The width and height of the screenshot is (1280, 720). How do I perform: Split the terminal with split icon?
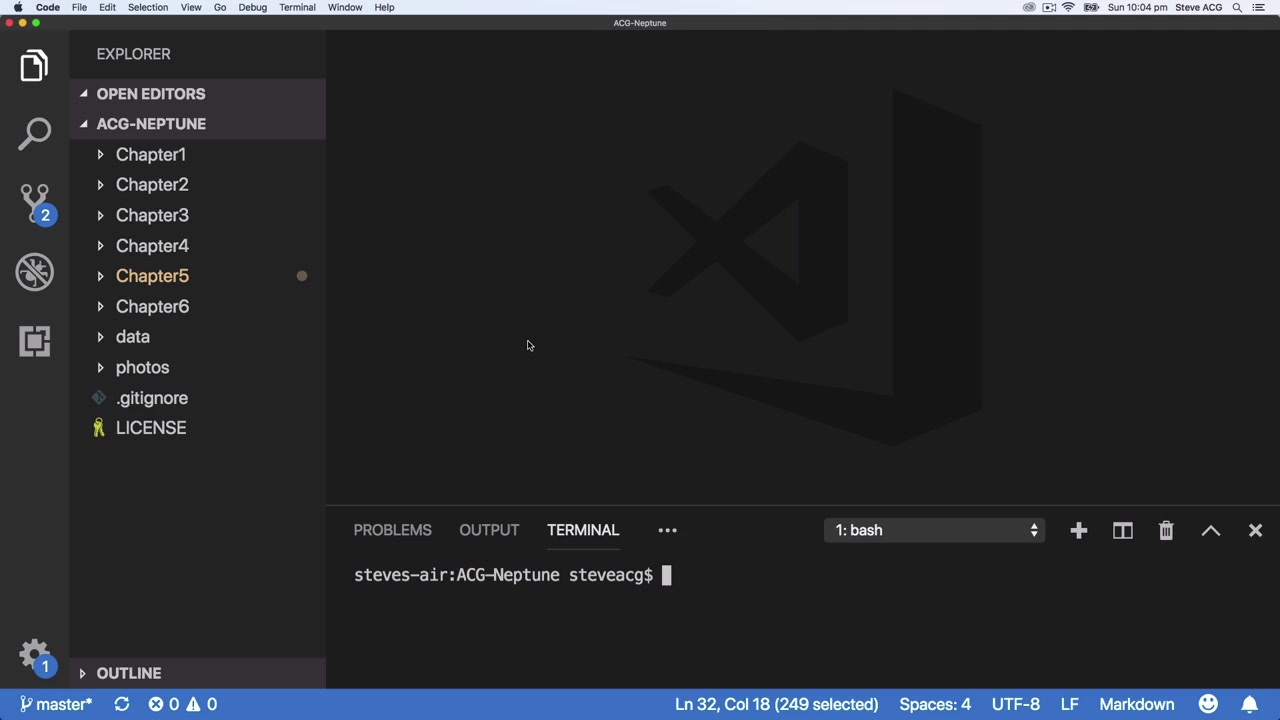click(x=1122, y=530)
